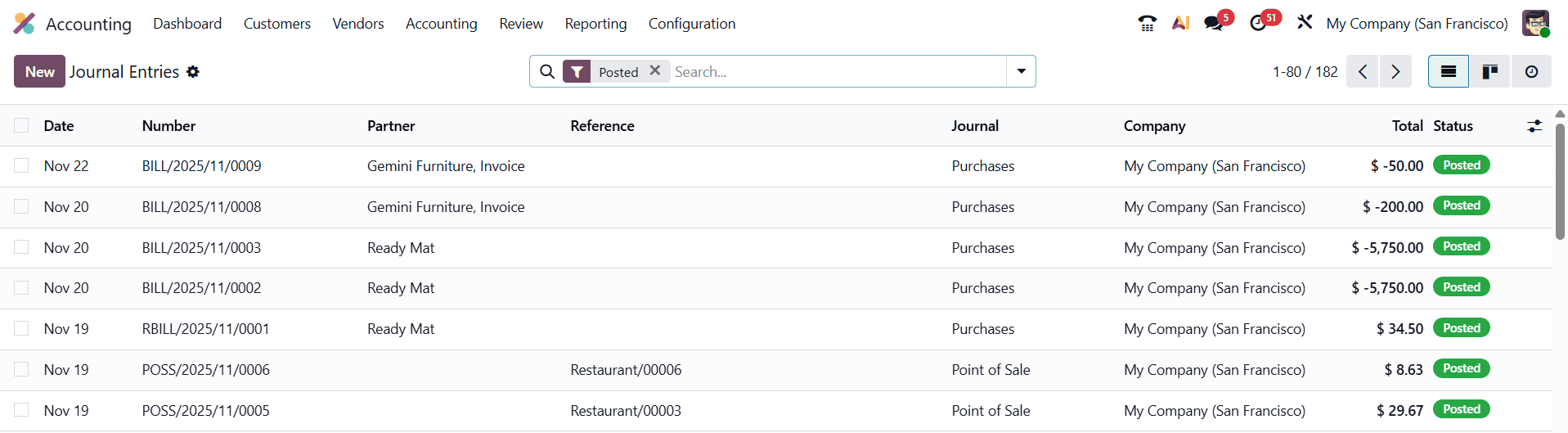Sort by the Company column header

pyautogui.click(x=1154, y=126)
